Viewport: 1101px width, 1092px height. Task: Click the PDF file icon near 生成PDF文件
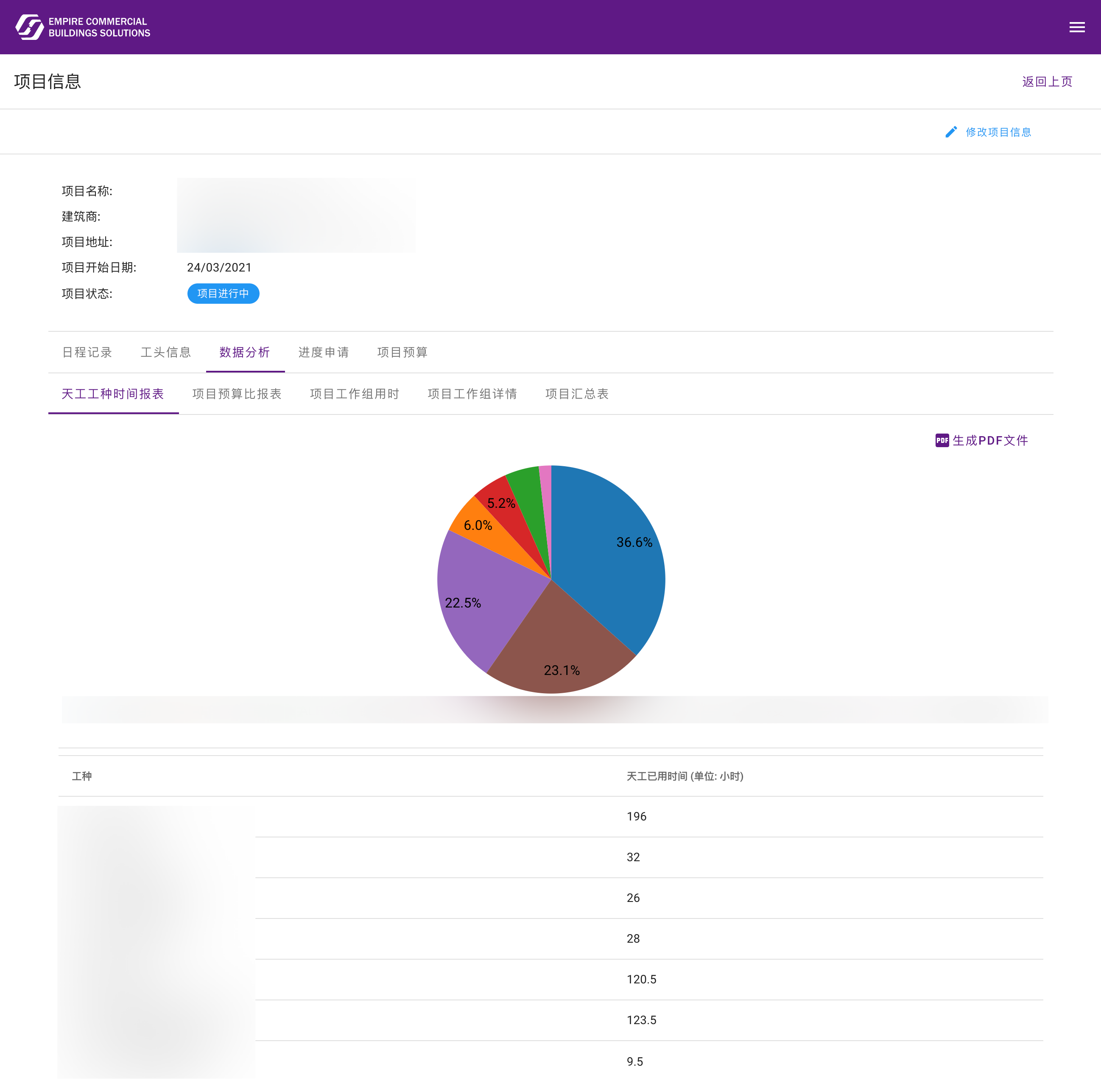pos(942,440)
